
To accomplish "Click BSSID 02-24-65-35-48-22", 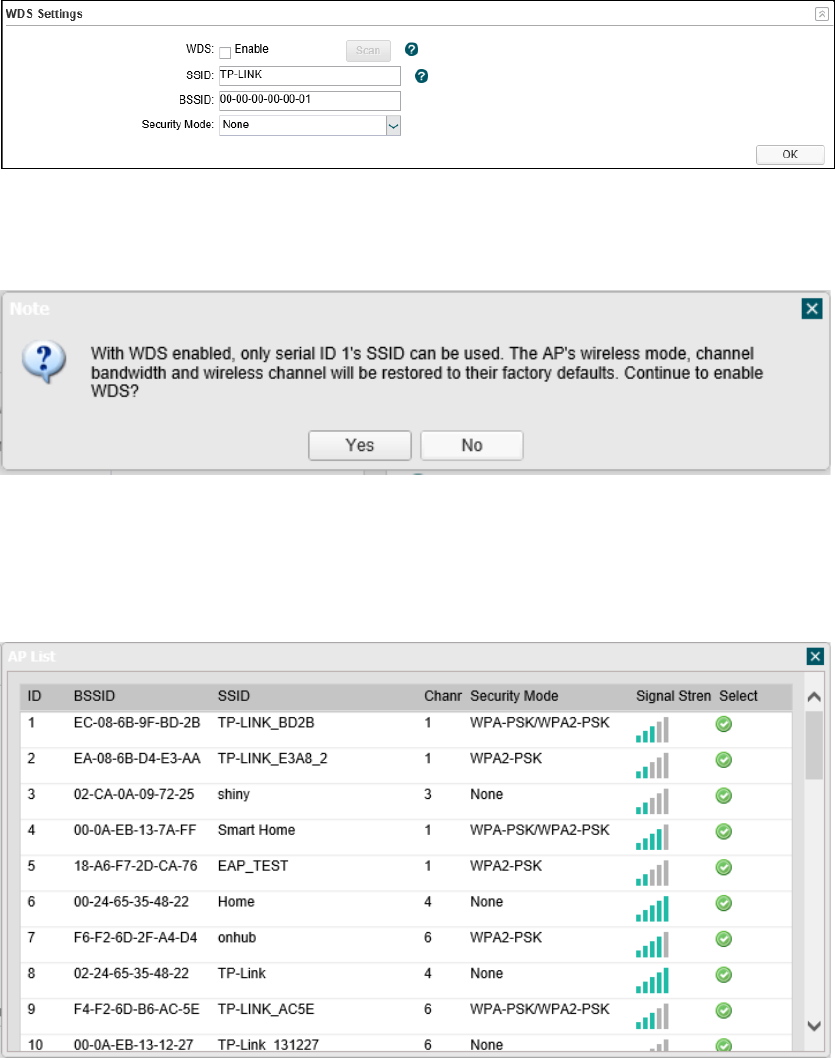I will 132,973.
